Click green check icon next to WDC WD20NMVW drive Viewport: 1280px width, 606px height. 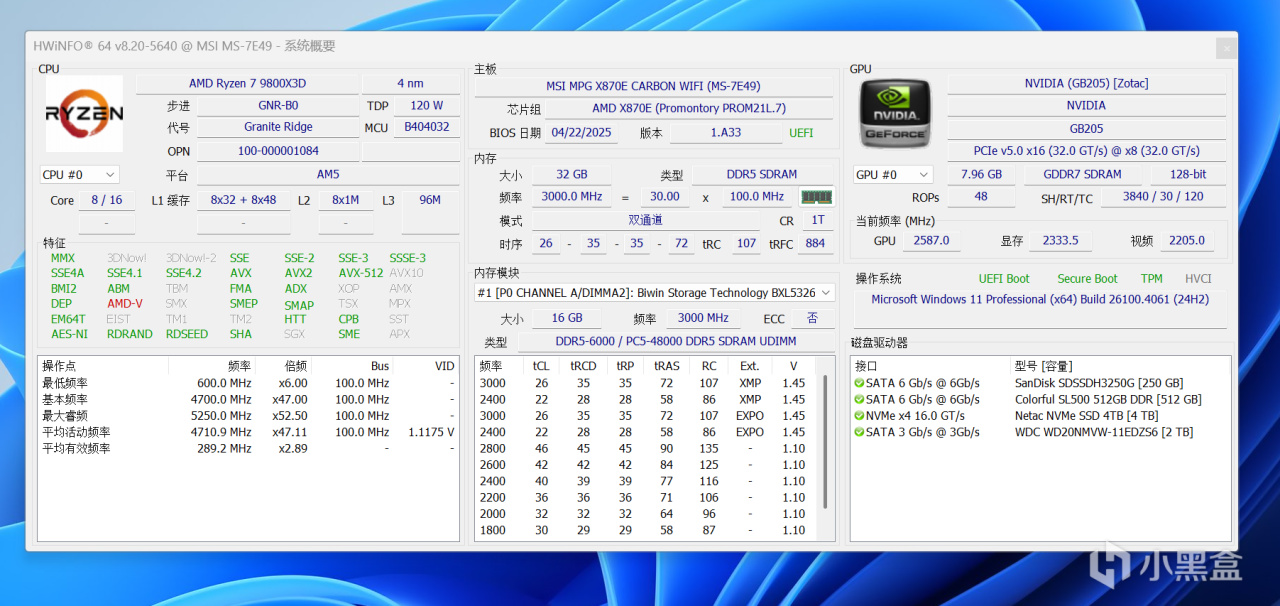858,432
